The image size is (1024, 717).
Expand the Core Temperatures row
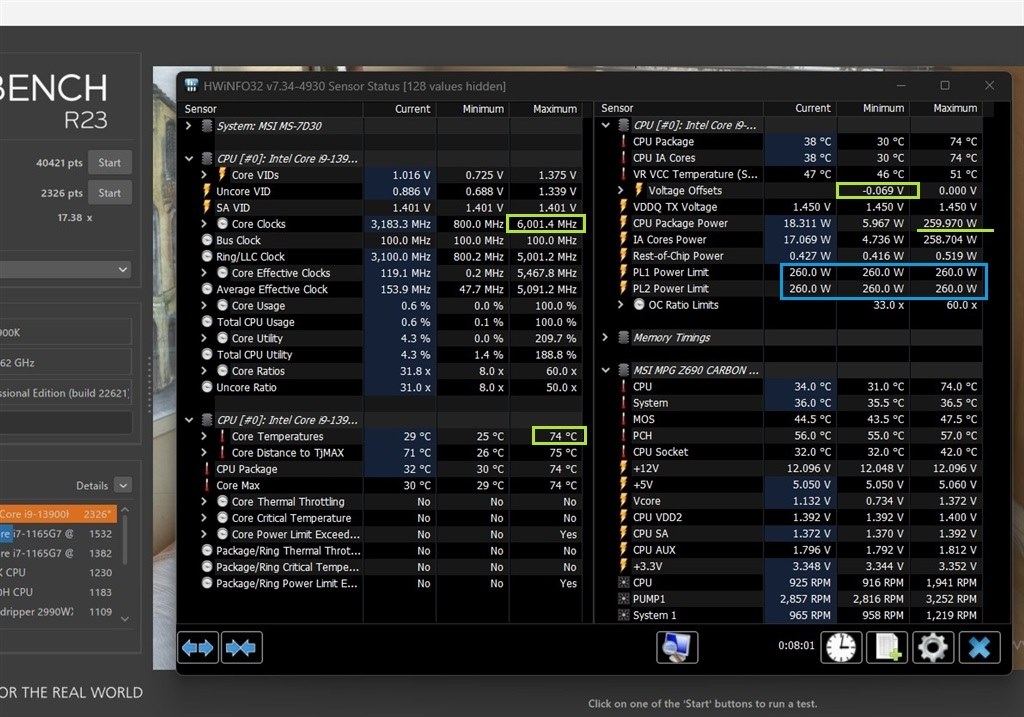point(204,436)
